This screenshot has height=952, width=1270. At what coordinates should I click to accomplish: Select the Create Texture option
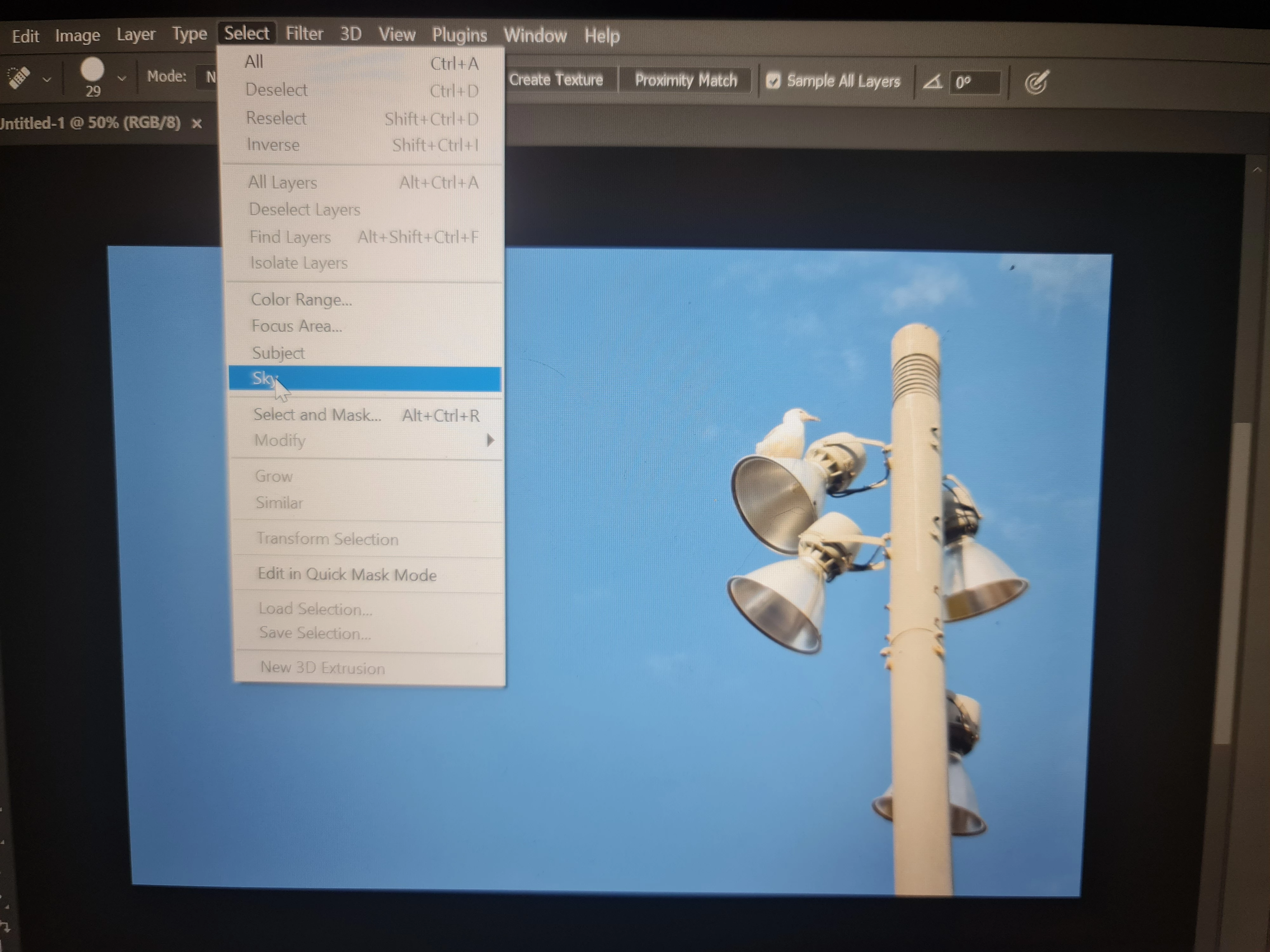click(556, 80)
